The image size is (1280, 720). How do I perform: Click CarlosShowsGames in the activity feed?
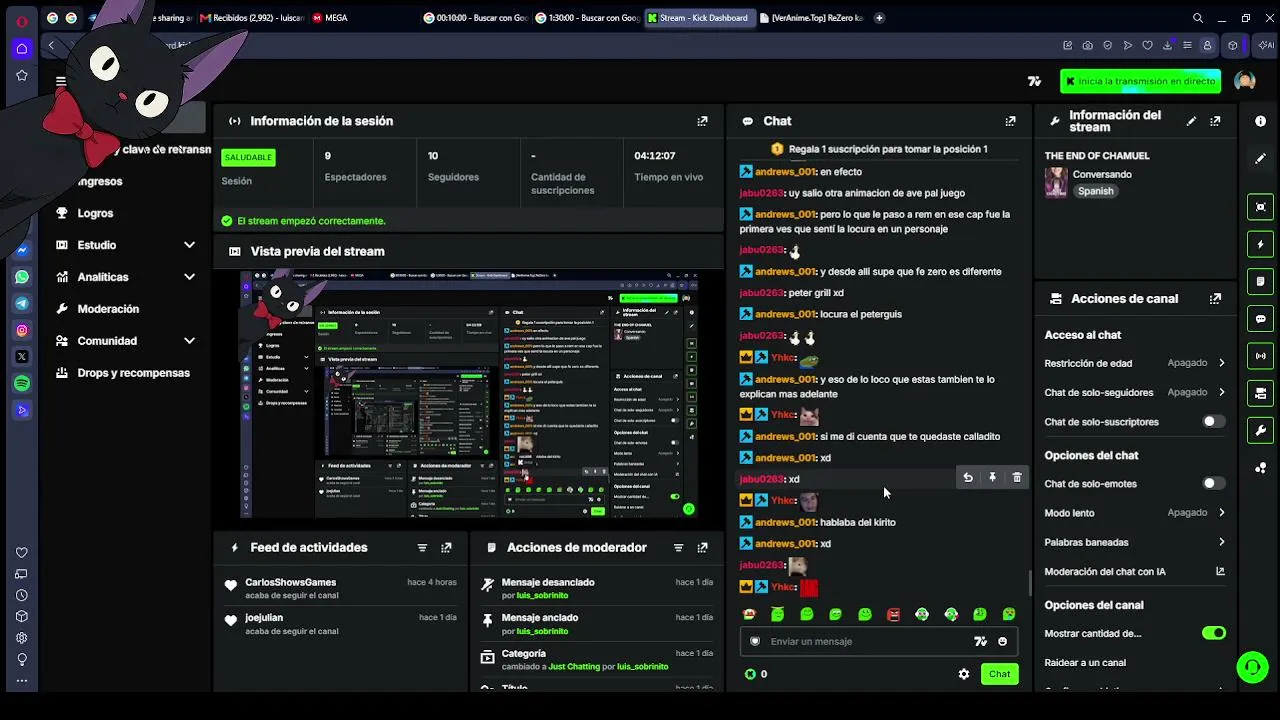pyautogui.click(x=290, y=582)
